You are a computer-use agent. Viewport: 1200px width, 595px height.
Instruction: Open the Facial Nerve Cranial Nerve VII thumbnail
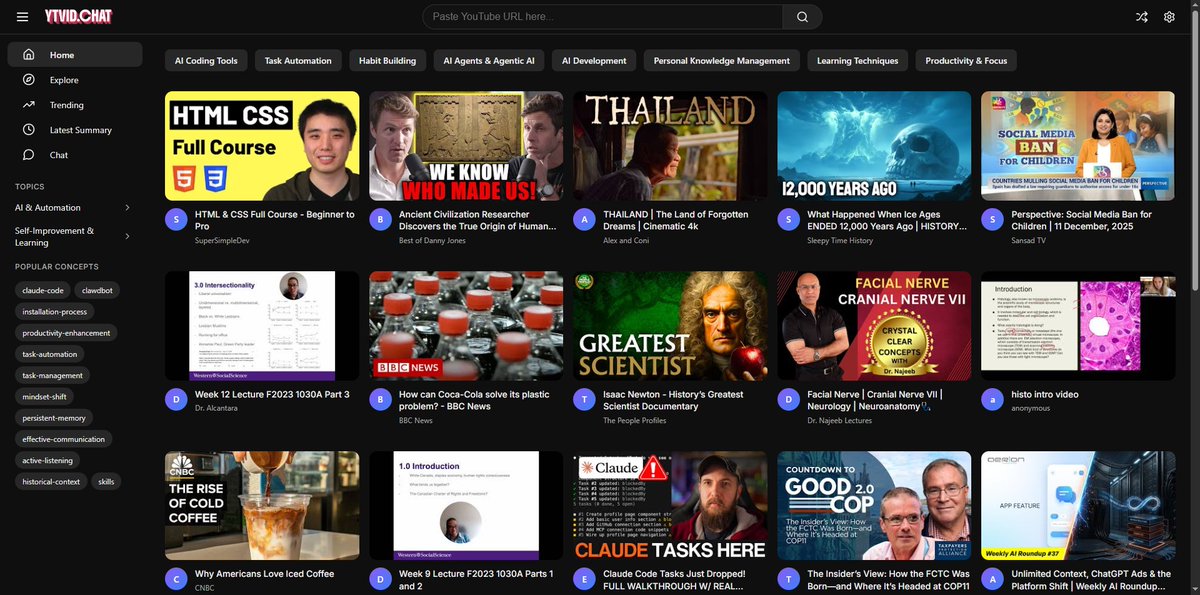tap(874, 326)
